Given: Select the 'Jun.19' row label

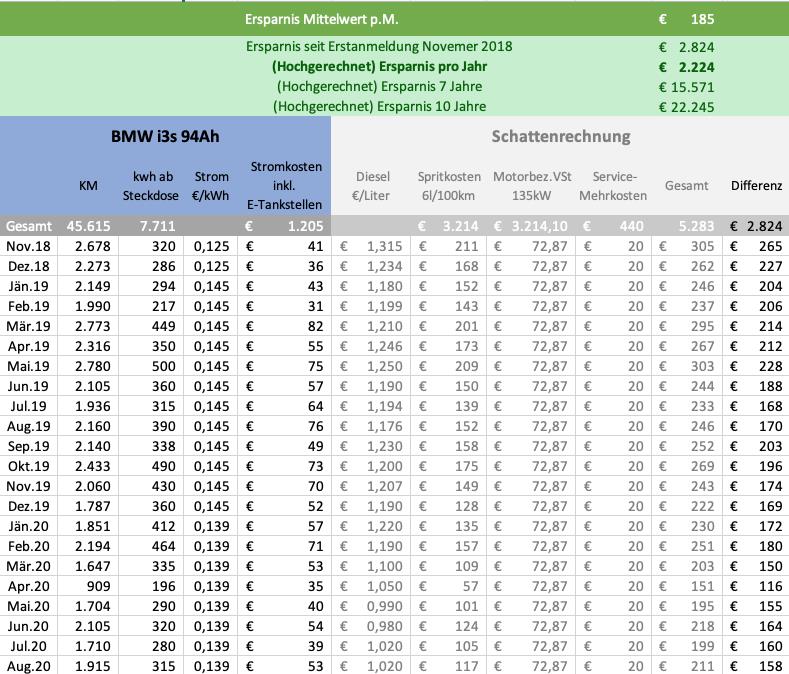Looking at the screenshot, I should [x=28, y=386].
